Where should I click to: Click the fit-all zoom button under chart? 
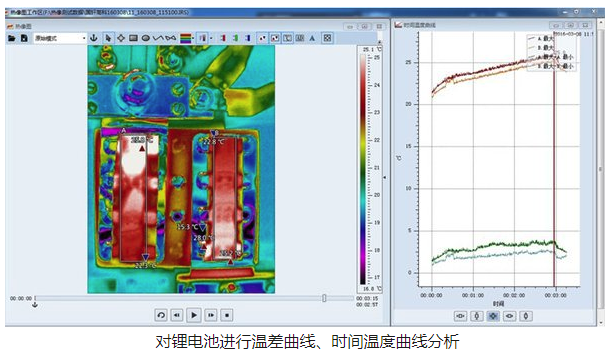(x=493, y=316)
